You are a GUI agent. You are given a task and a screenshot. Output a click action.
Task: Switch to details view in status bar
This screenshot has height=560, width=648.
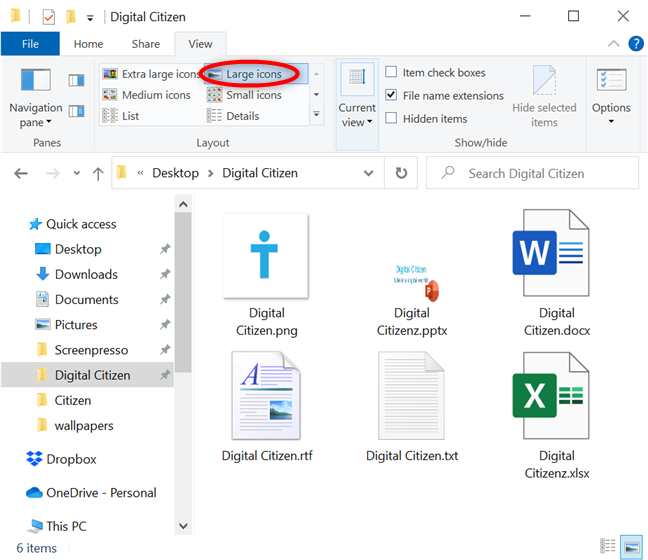608,546
